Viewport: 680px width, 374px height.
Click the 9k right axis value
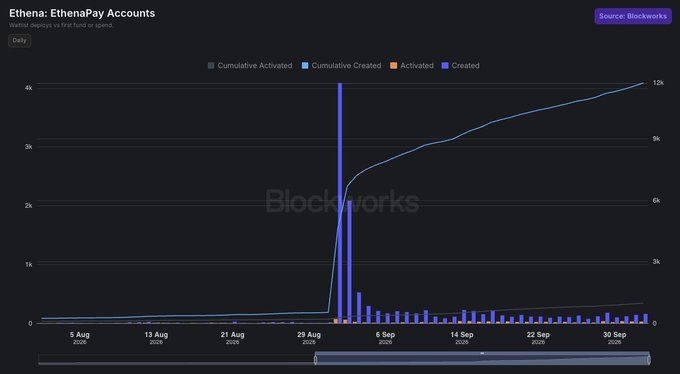656,138
